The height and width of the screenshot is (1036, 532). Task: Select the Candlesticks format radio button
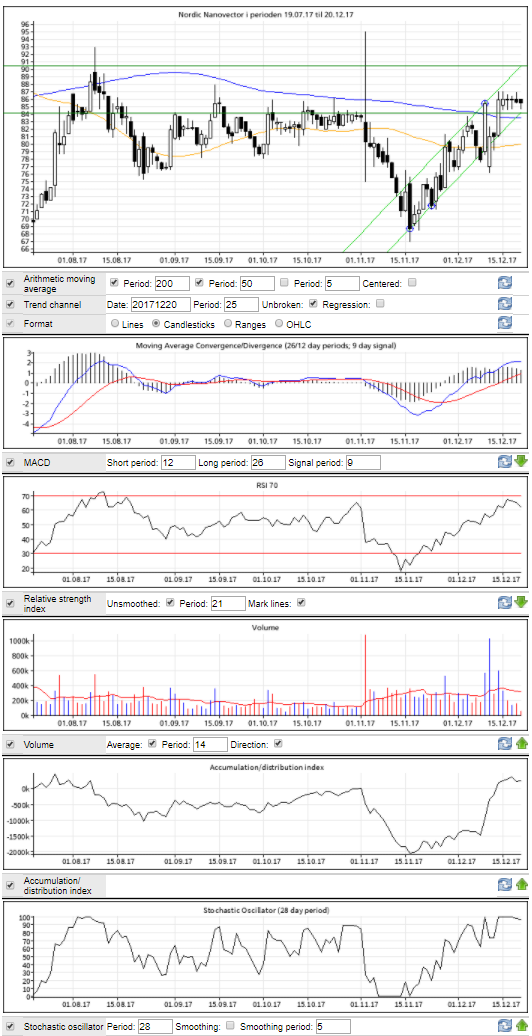(x=157, y=324)
